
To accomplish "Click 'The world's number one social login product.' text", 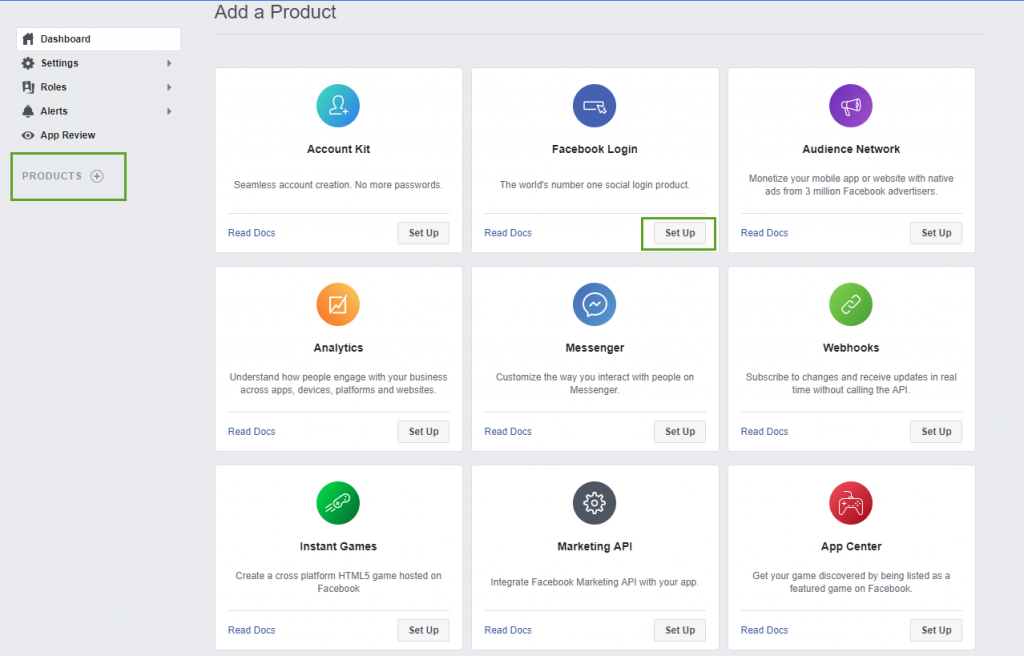I will click(x=594, y=185).
